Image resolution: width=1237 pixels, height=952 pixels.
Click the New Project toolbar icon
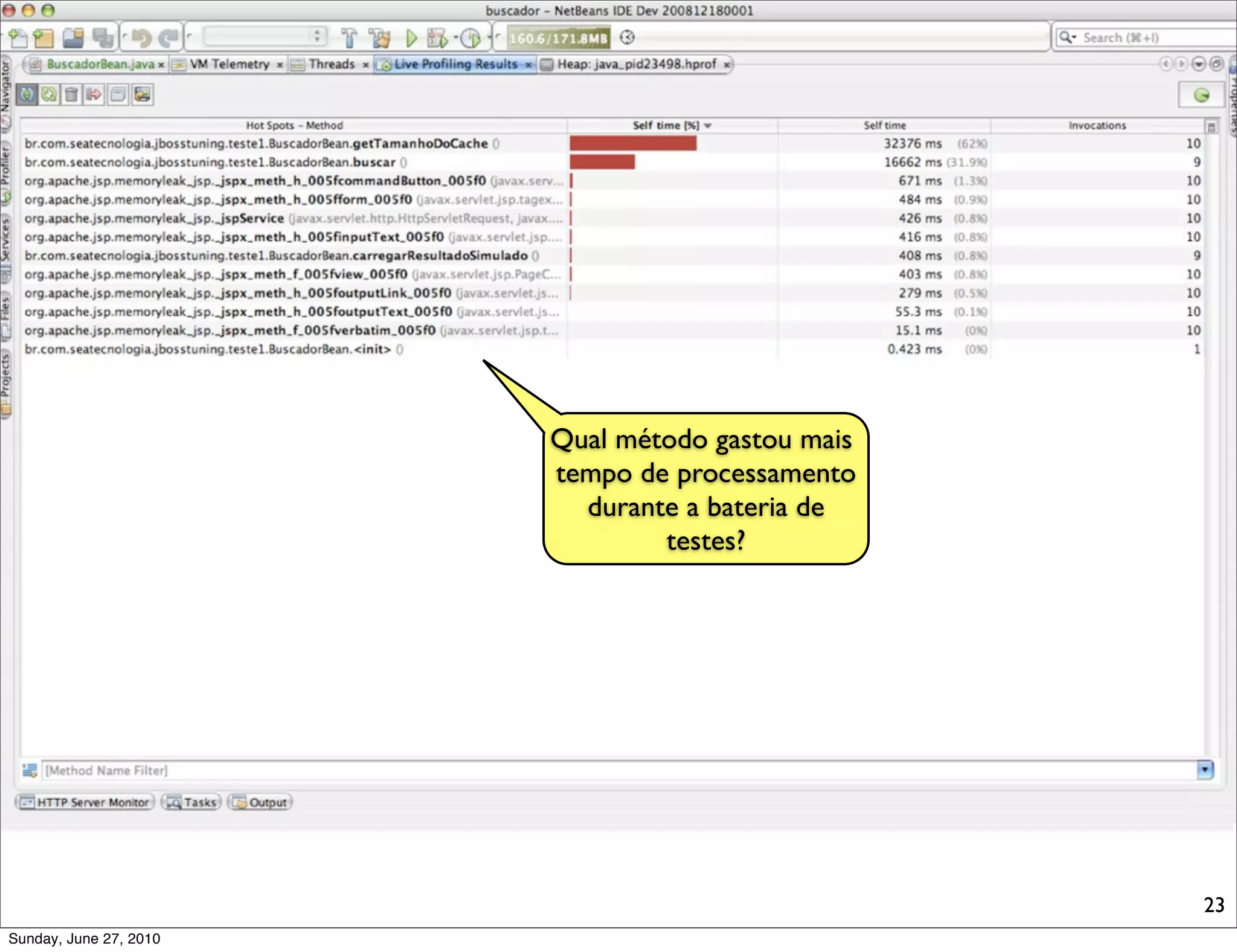click(43, 38)
